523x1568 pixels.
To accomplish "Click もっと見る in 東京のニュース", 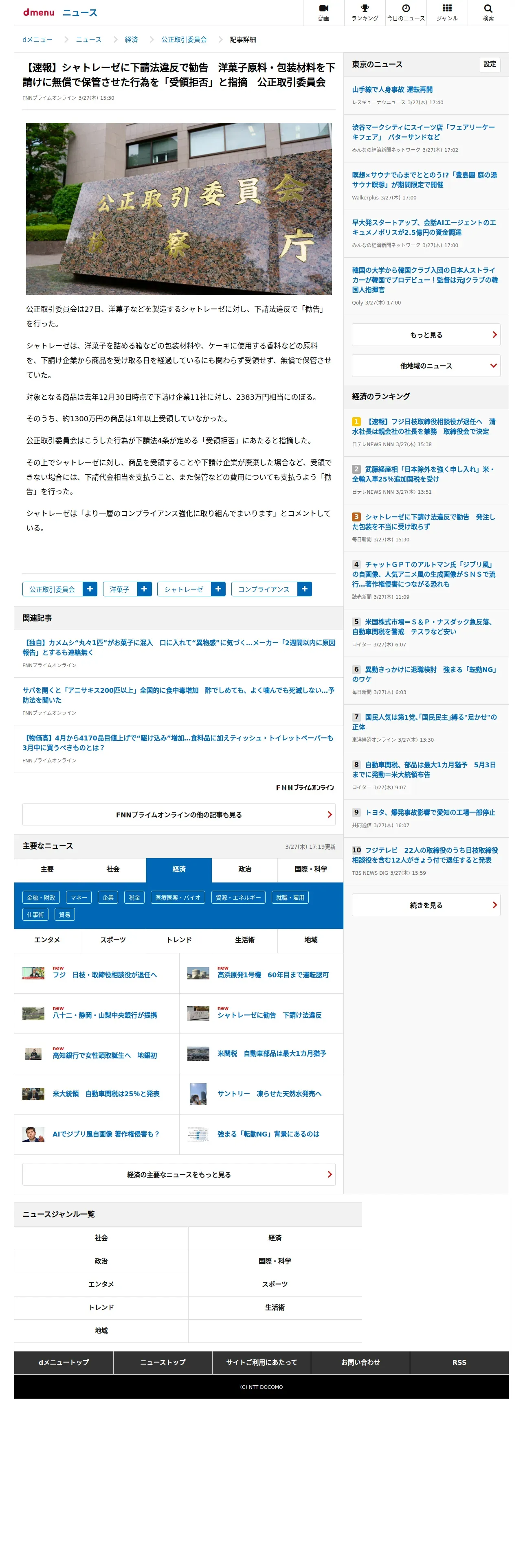I will coord(426,335).
